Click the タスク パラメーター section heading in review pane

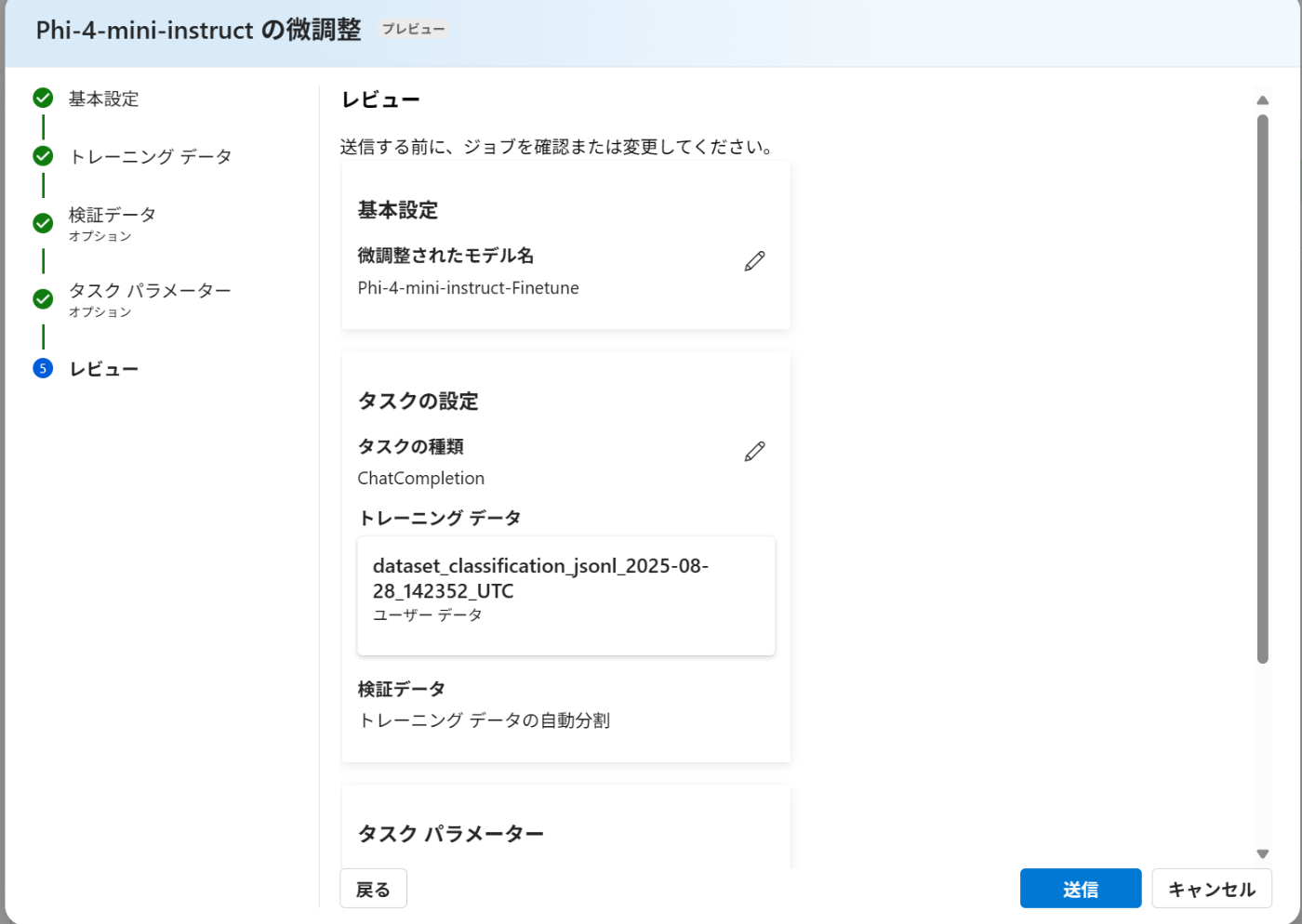[x=451, y=834]
